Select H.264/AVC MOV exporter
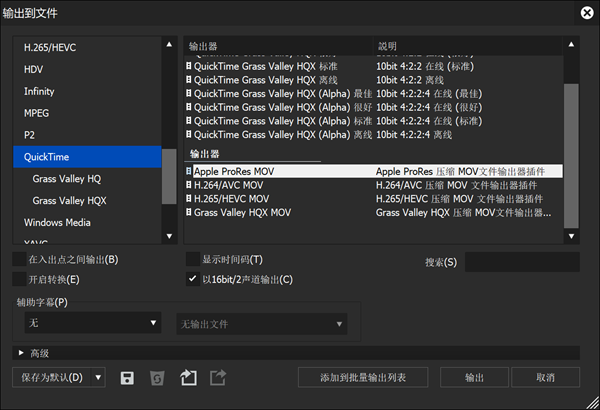 (374, 185)
